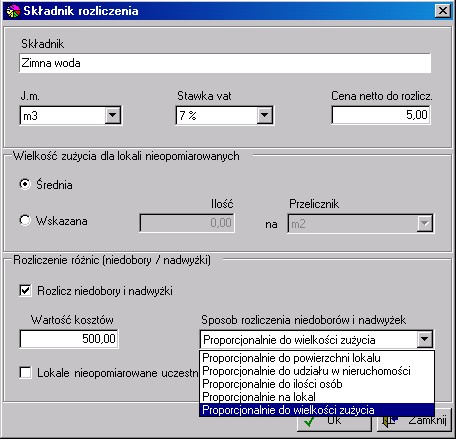Click the Składnik name field
The height and width of the screenshot is (439, 456).
(225, 63)
